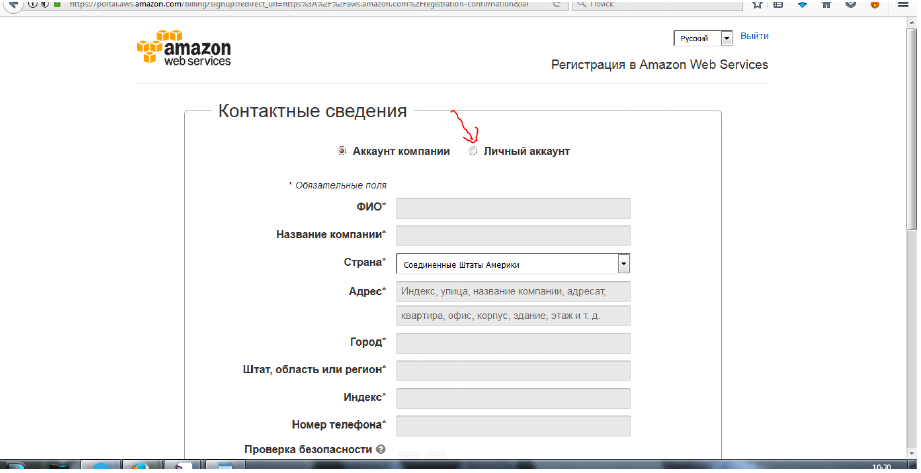The width and height of the screenshot is (921, 473).
Task: Click the browser Поиск search box
Action: coord(656,4)
